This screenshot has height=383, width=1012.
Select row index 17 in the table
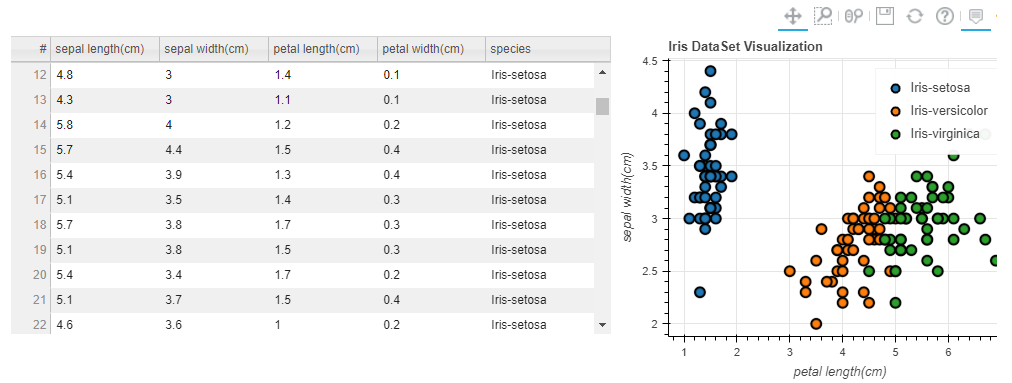(x=31, y=200)
